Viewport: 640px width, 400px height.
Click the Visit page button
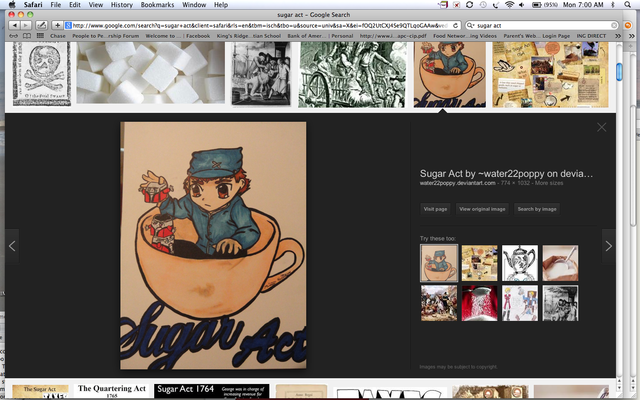pyautogui.click(x=435, y=209)
